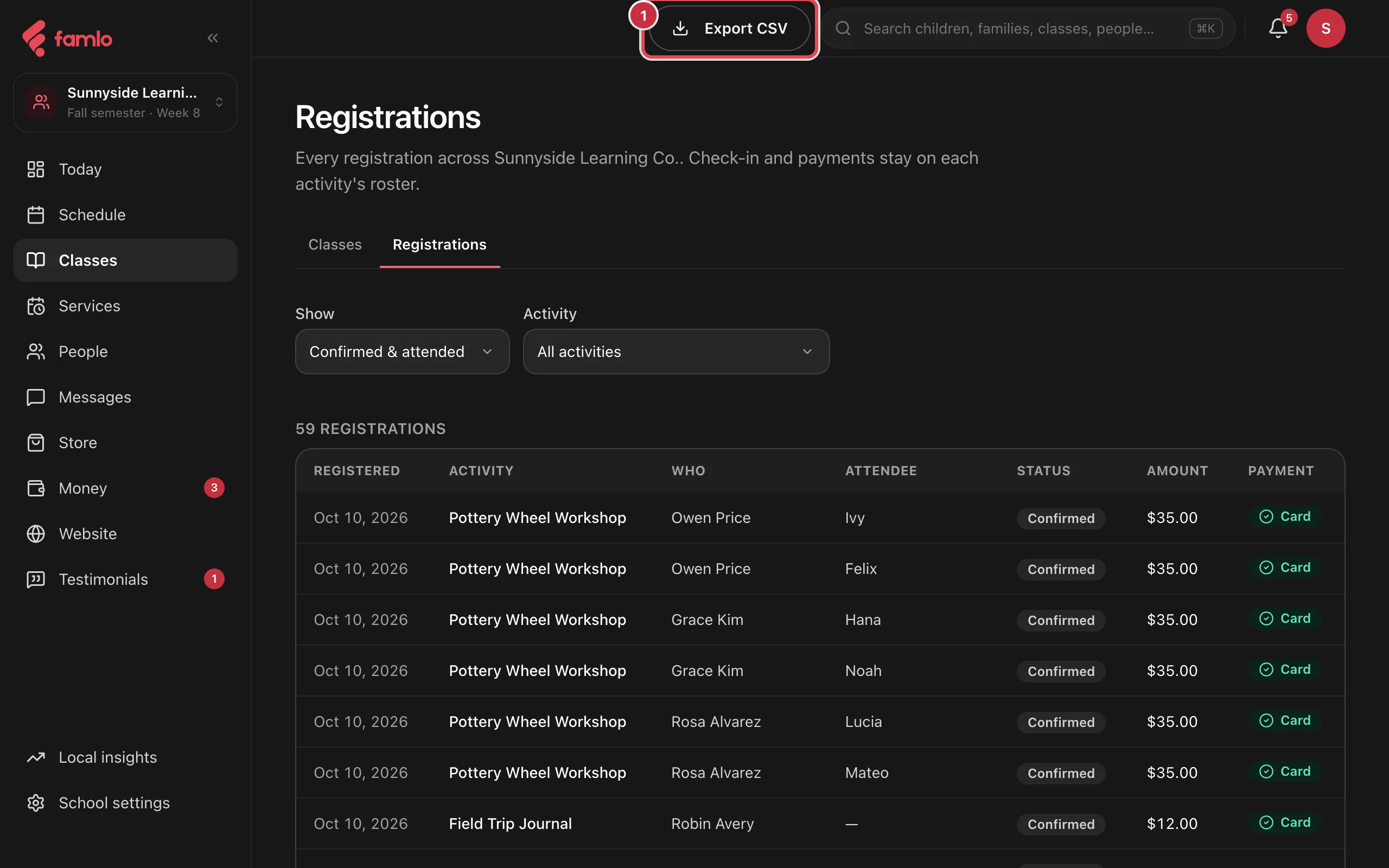
Task: Open School settings label
Action: (114, 802)
